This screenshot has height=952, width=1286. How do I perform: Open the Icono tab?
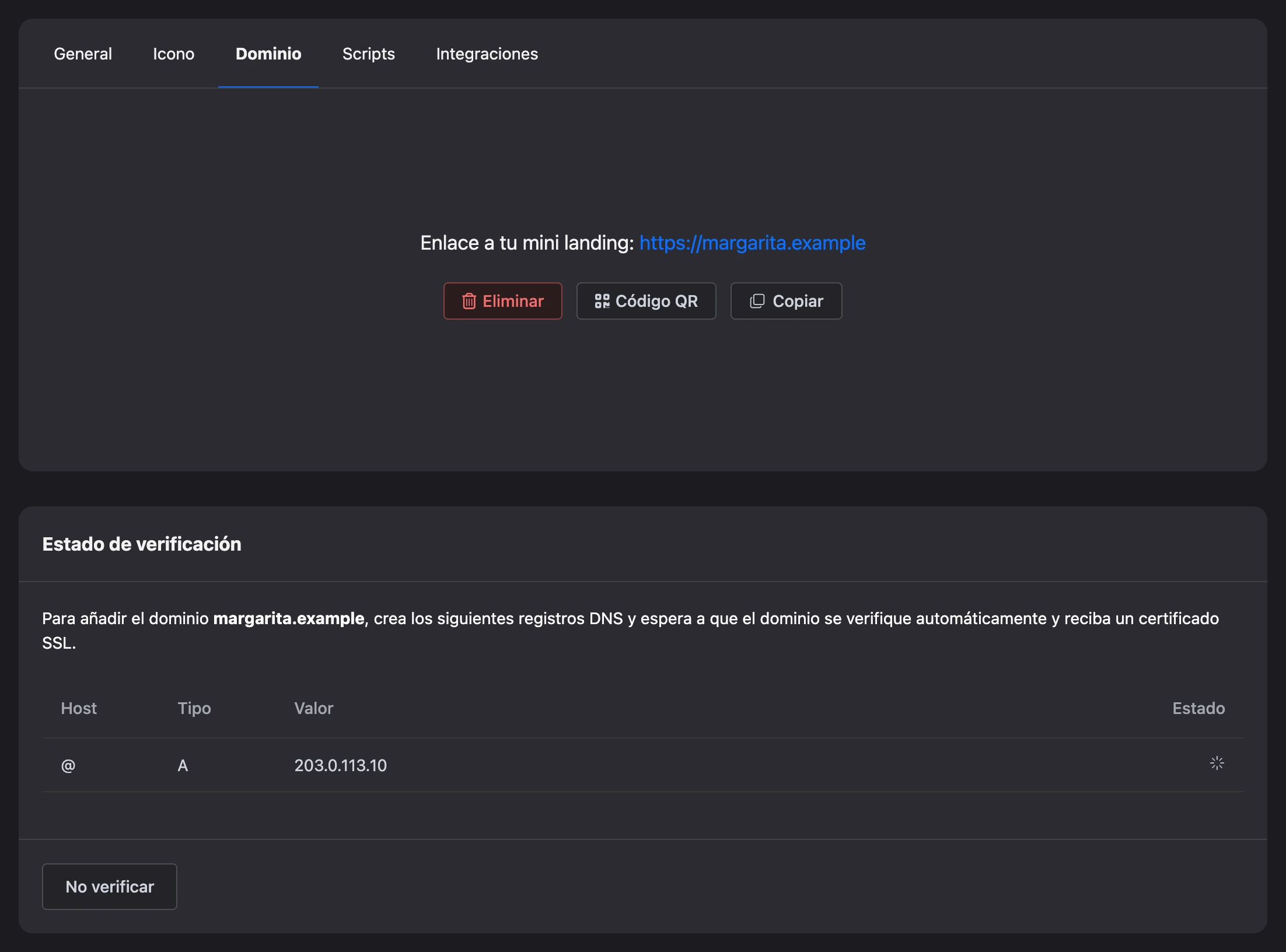click(173, 54)
